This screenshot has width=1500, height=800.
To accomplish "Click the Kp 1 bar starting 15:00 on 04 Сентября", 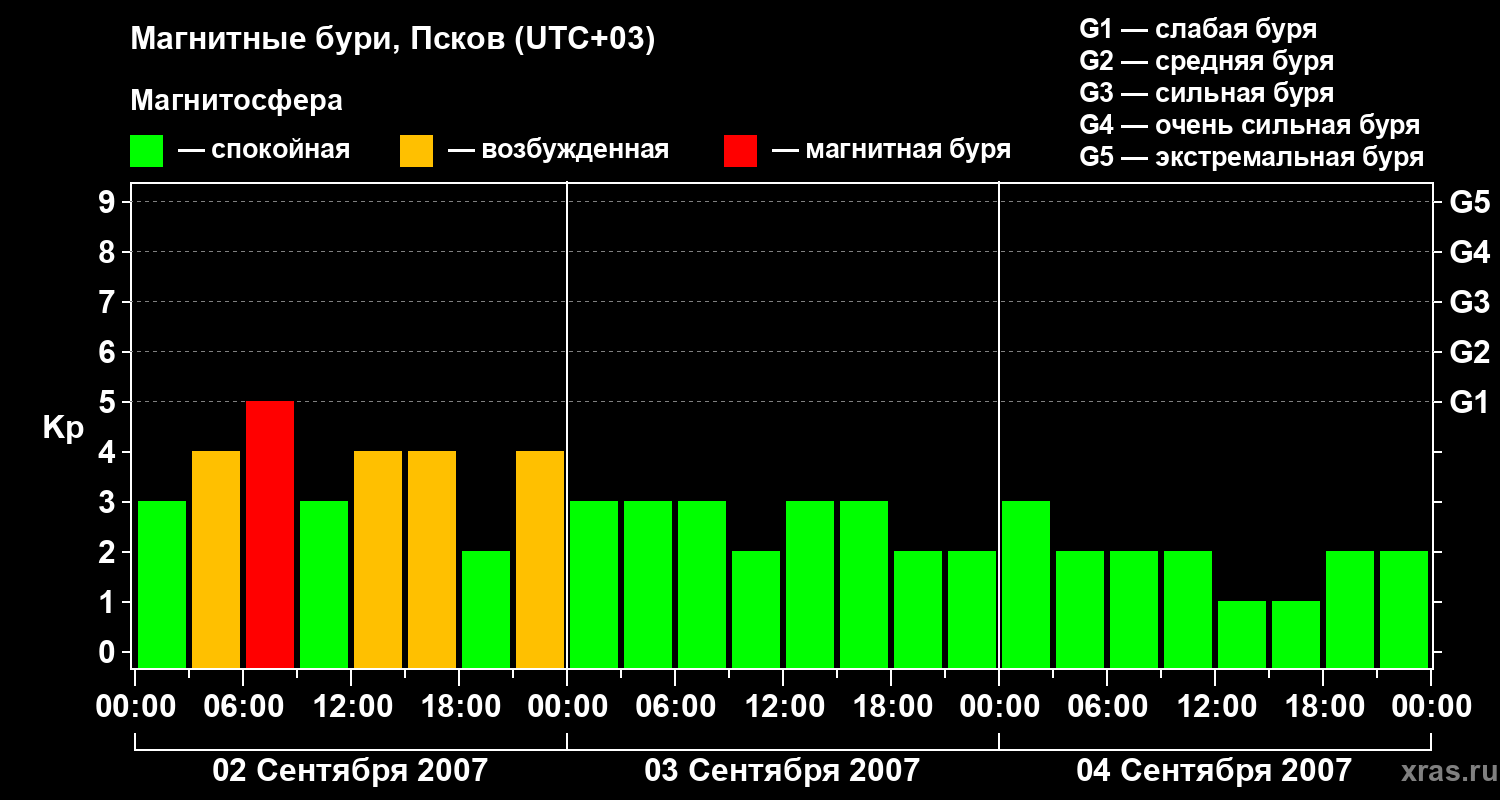I will pos(1296,635).
